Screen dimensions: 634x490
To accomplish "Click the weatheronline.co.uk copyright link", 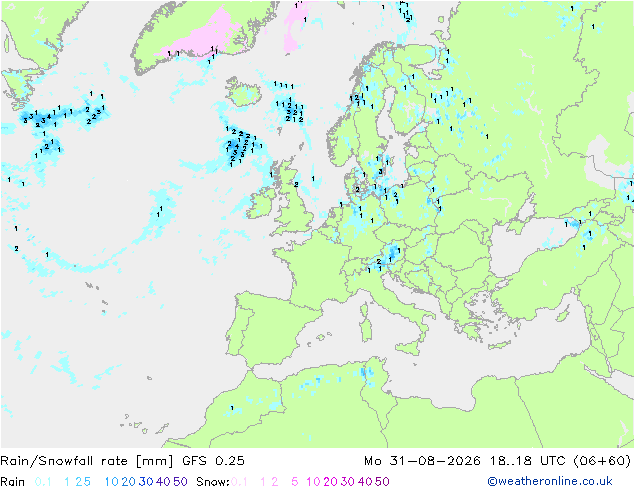I will pyautogui.click(x=549, y=481).
